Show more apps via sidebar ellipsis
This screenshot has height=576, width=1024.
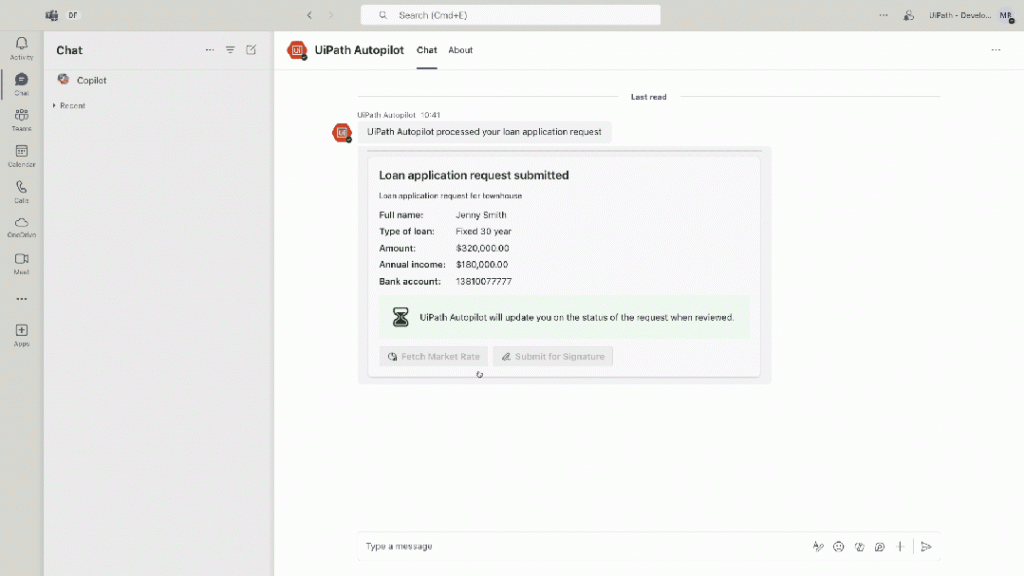click(21, 299)
